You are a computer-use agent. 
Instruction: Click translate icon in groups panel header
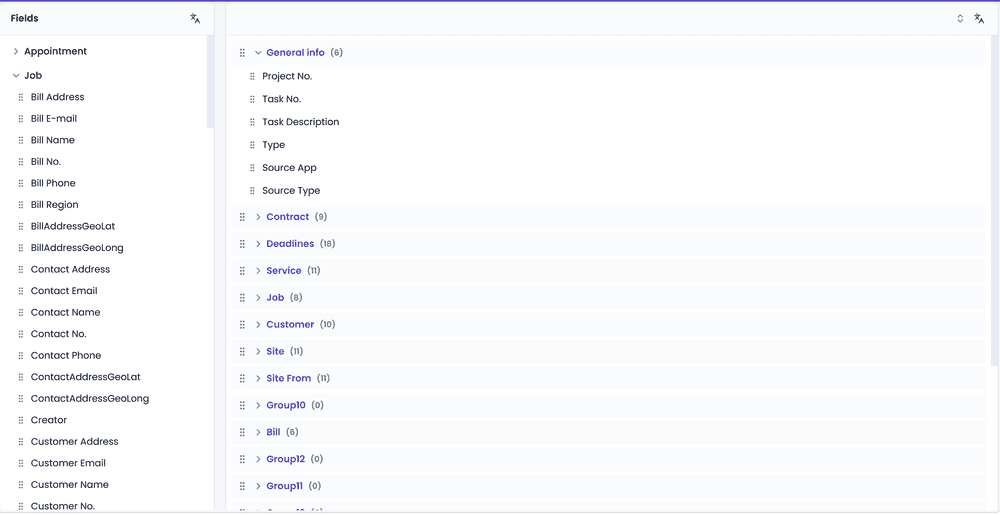point(980,18)
